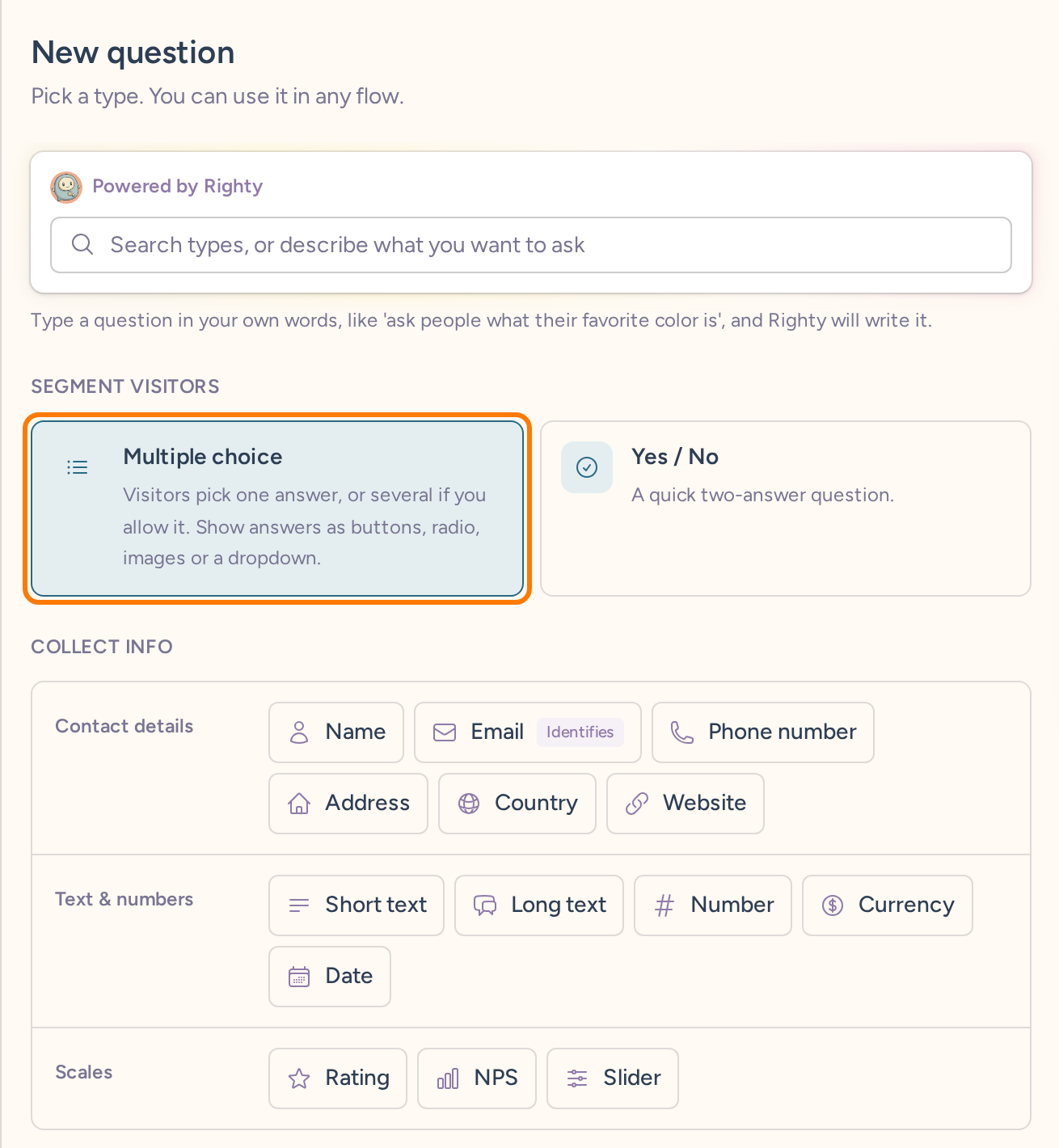The image size is (1059, 1148).
Task: Add a Short text question
Action: [x=357, y=905]
